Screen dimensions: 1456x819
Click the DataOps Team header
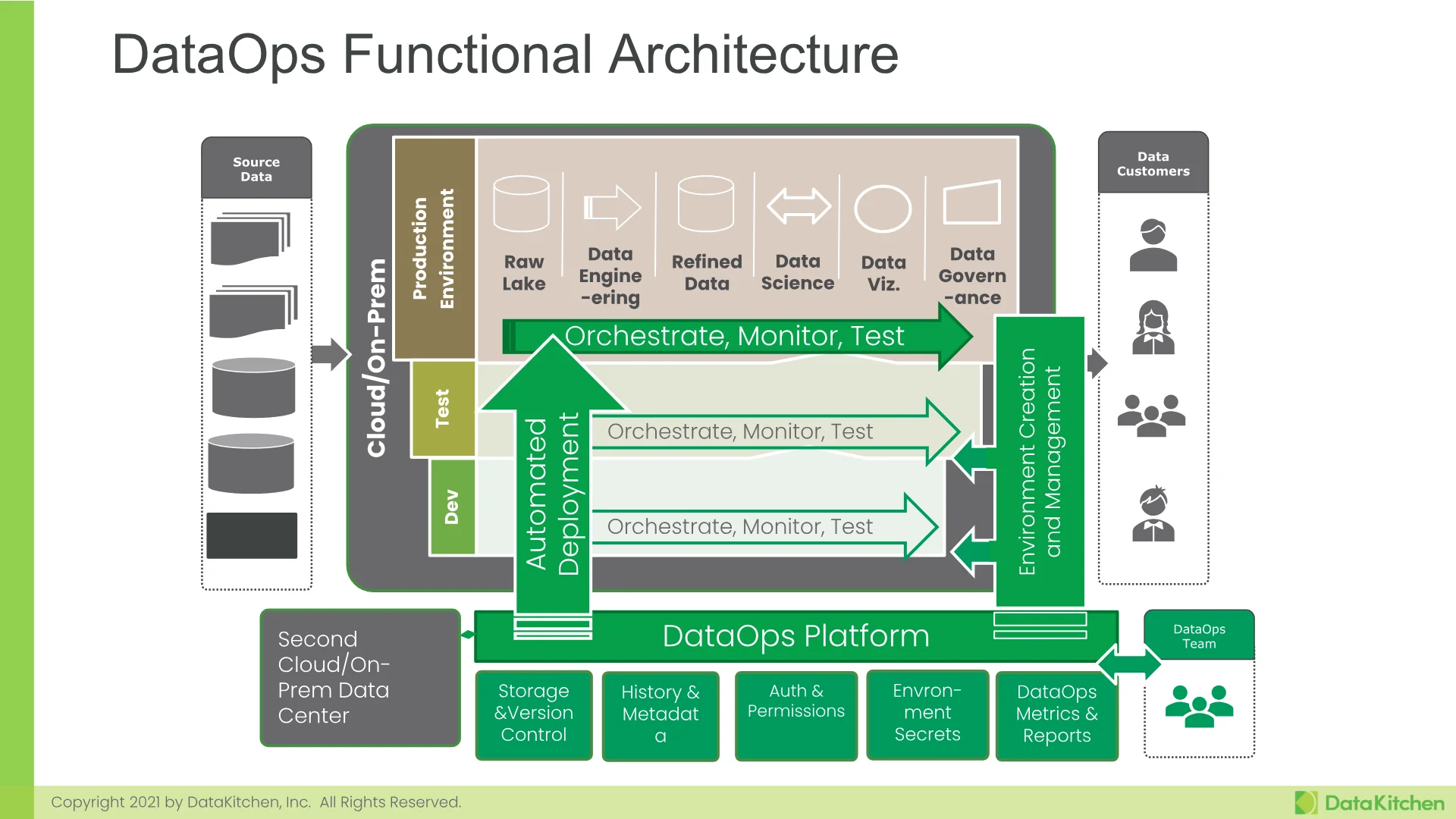click(x=1199, y=635)
